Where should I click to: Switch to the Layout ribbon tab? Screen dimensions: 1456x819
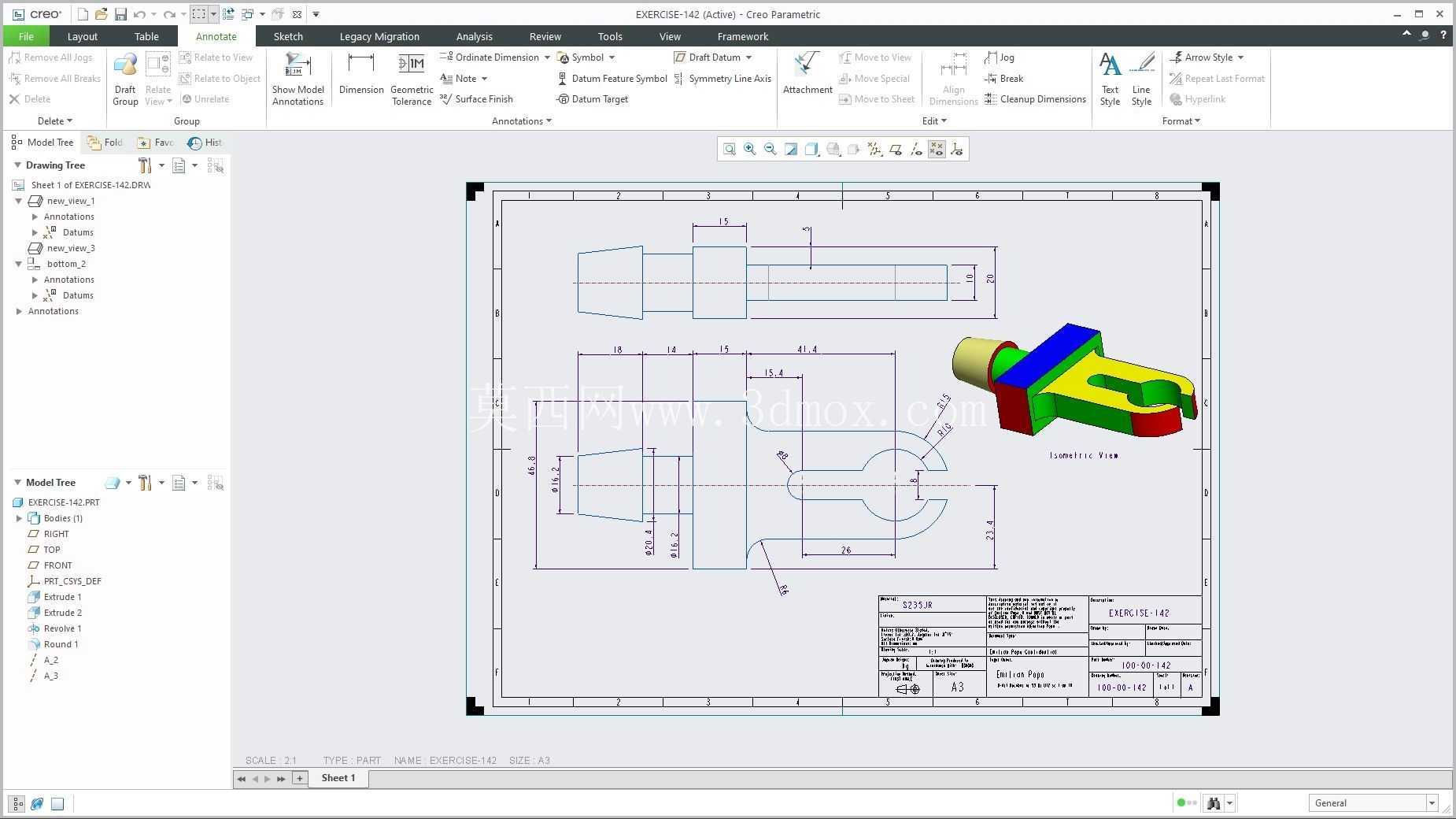point(83,36)
